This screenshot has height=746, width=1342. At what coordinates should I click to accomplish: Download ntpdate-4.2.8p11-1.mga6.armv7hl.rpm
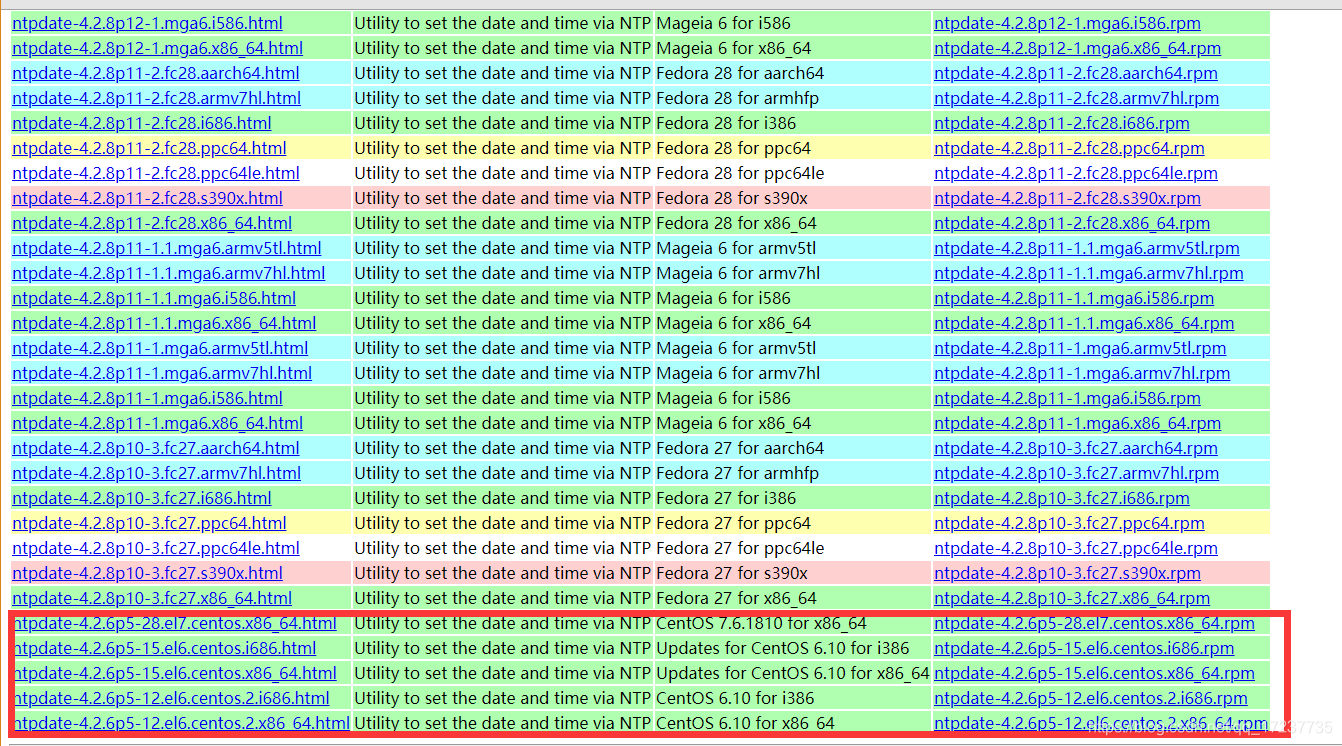pos(1082,373)
